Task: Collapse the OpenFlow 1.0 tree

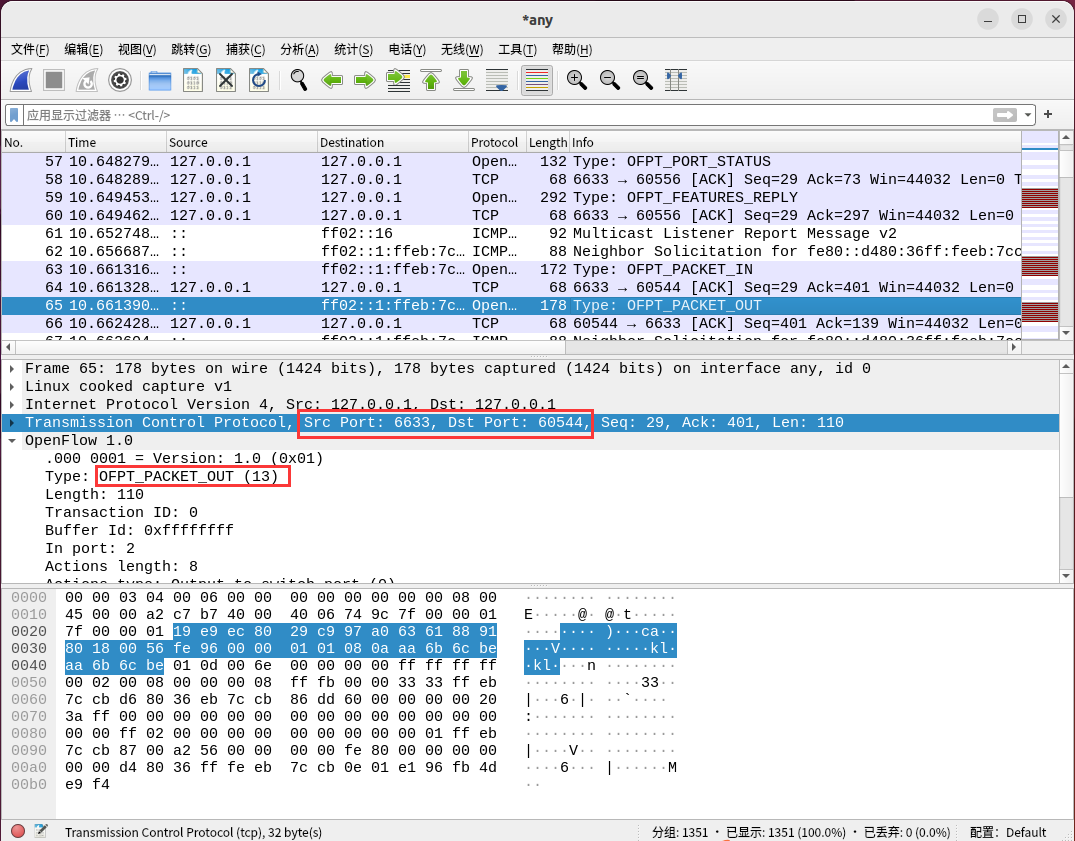Action: pyautogui.click(x=12, y=441)
